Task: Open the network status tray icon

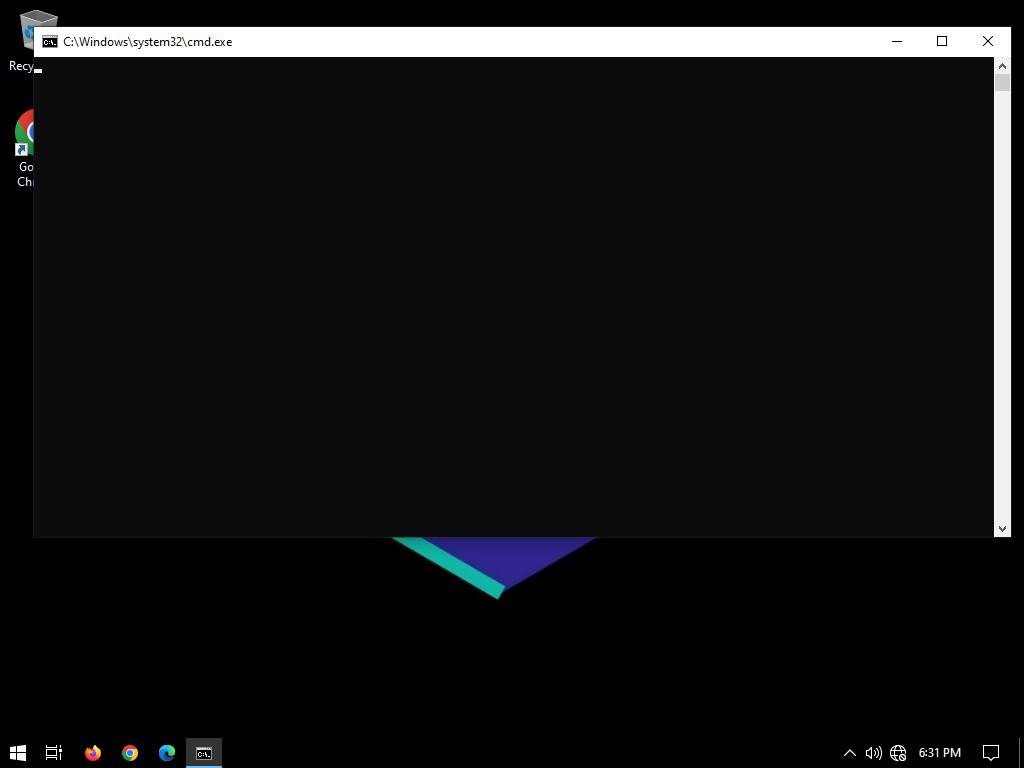Action: click(898, 752)
